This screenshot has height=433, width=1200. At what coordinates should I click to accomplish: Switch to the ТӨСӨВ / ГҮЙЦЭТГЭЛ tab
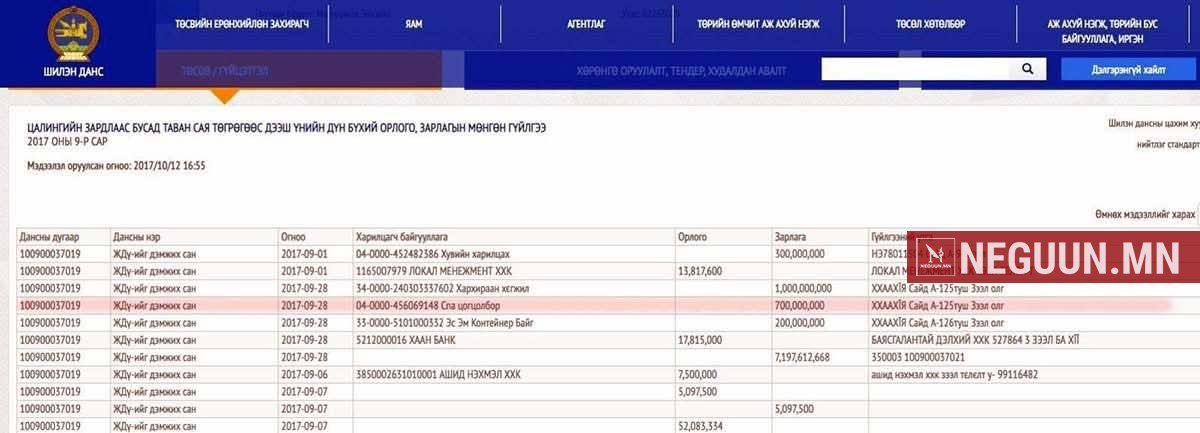[x=224, y=71]
